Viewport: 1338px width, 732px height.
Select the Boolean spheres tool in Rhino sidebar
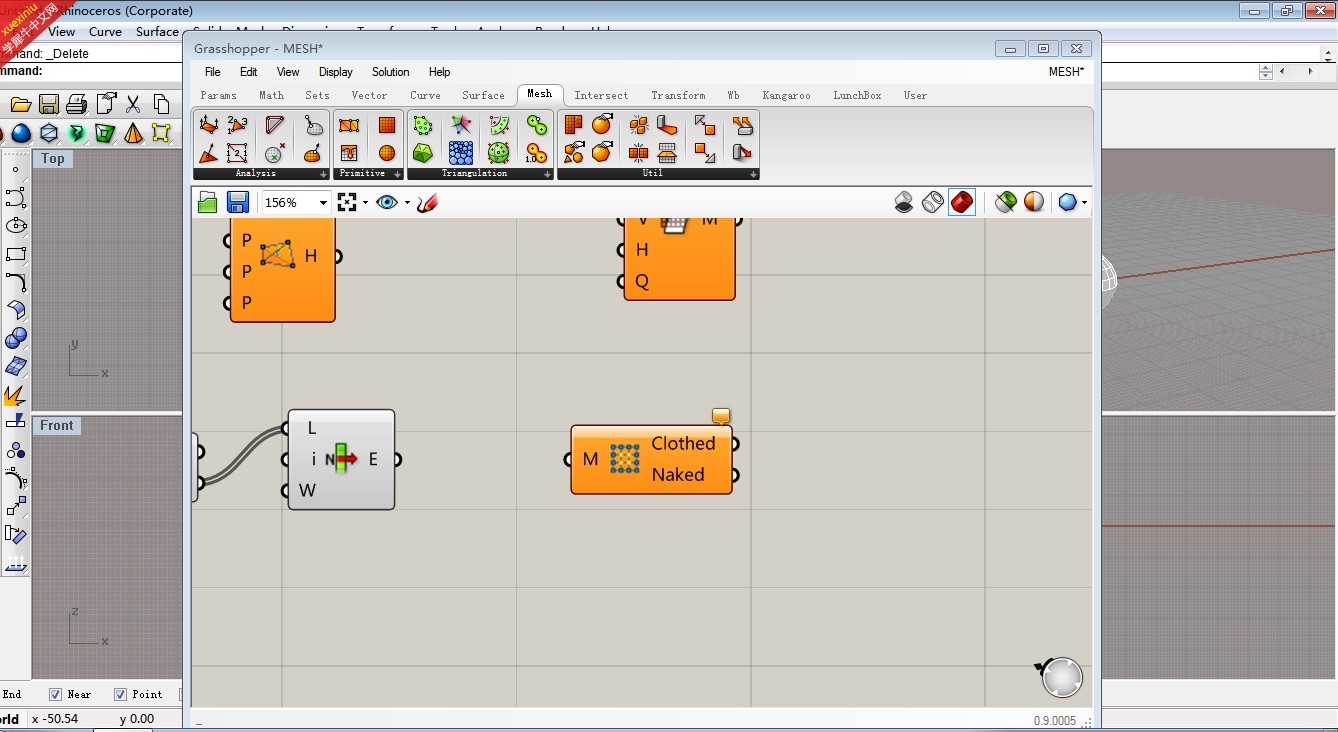click(16, 338)
